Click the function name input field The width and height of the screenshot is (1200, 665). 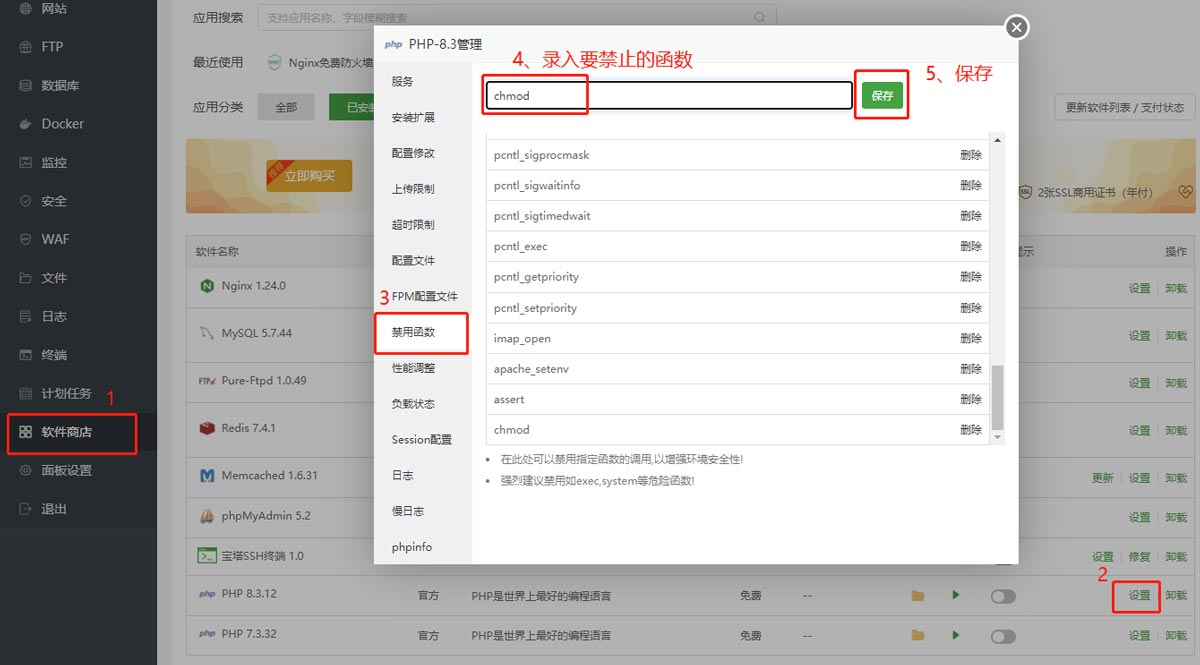[670, 96]
